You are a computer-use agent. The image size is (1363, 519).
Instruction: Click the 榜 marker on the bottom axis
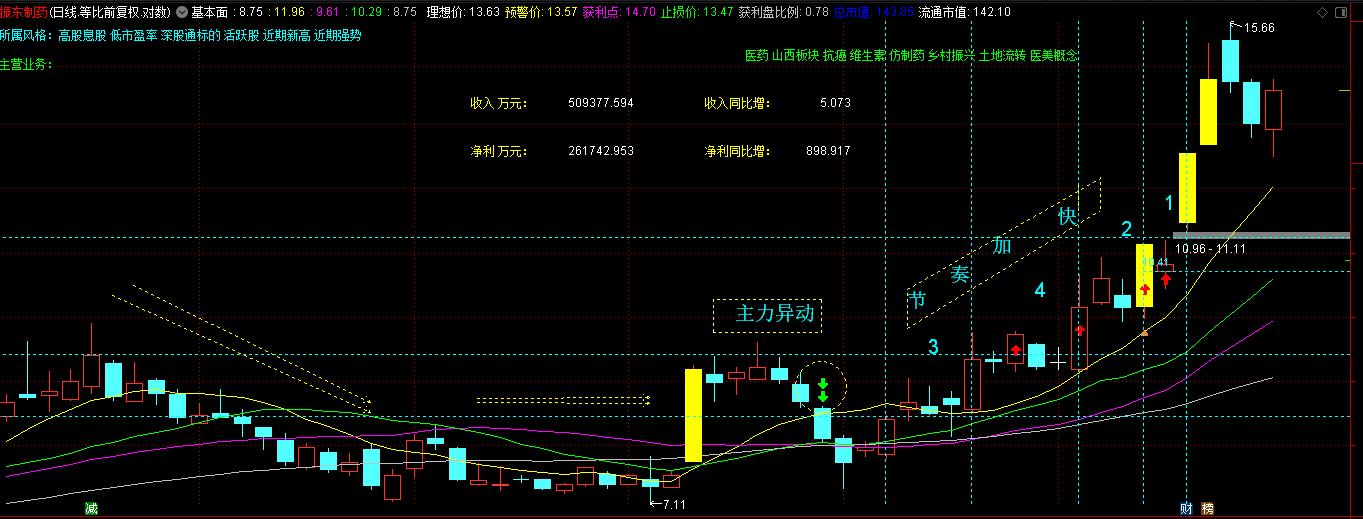click(x=1207, y=509)
